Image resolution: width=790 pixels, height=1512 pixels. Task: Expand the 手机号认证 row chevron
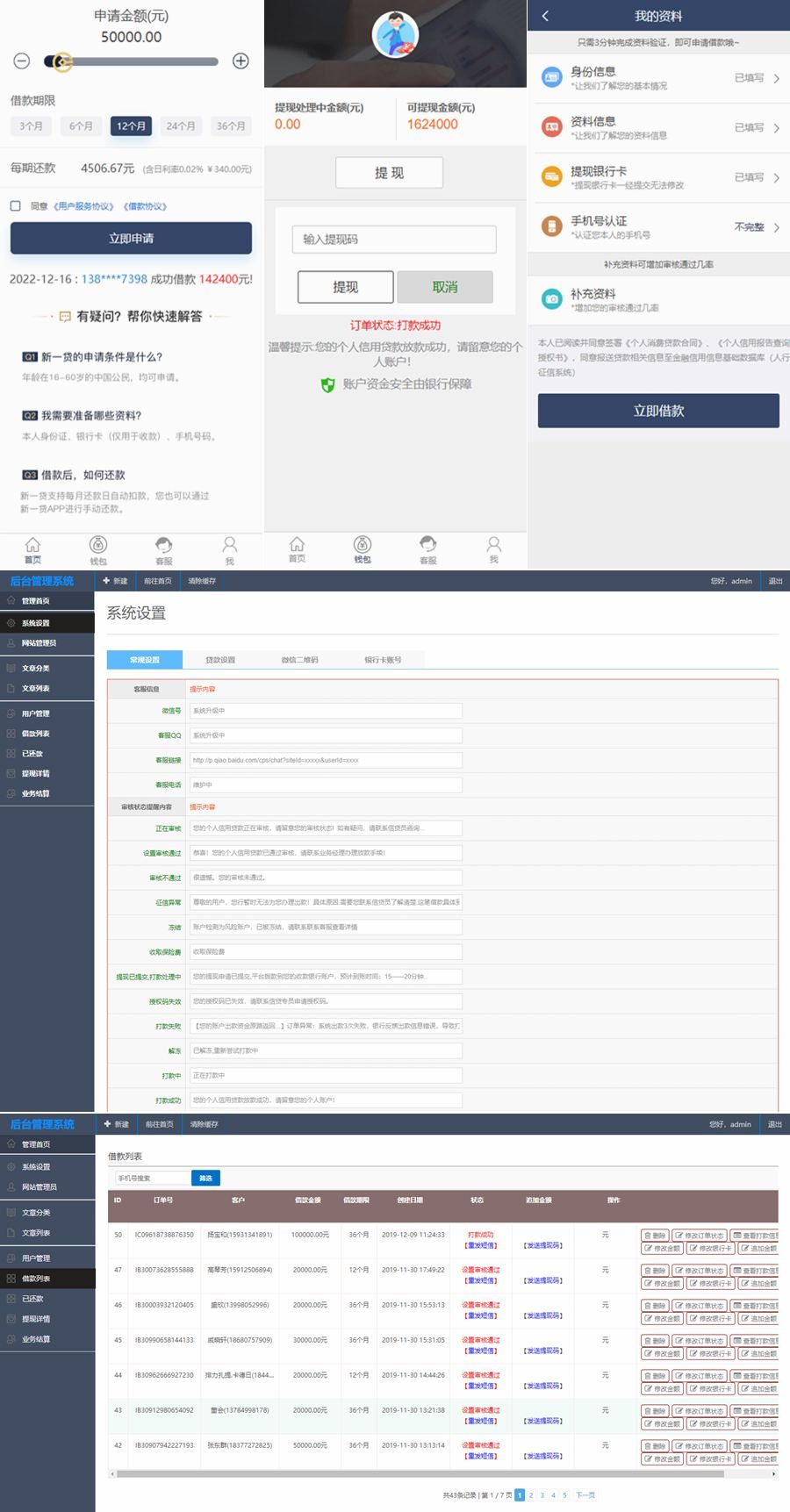click(x=776, y=227)
